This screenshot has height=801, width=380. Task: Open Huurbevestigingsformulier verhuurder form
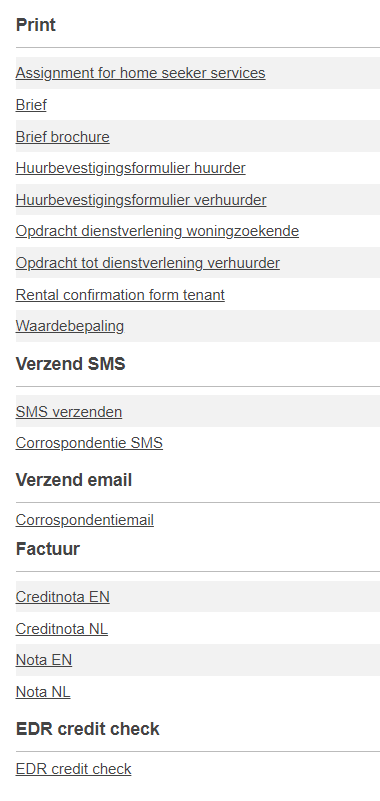point(141,200)
